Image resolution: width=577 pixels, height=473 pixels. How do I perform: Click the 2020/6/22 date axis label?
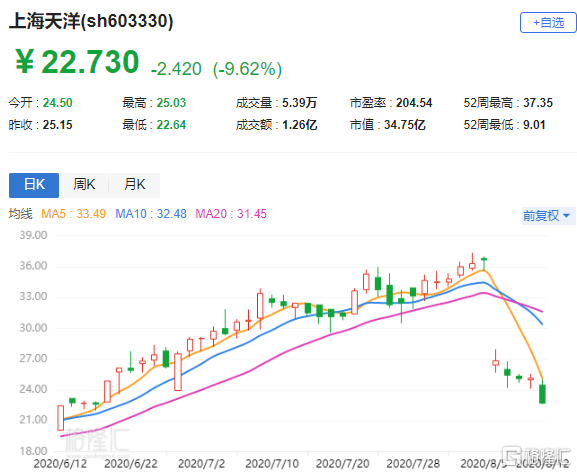click(x=131, y=464)
